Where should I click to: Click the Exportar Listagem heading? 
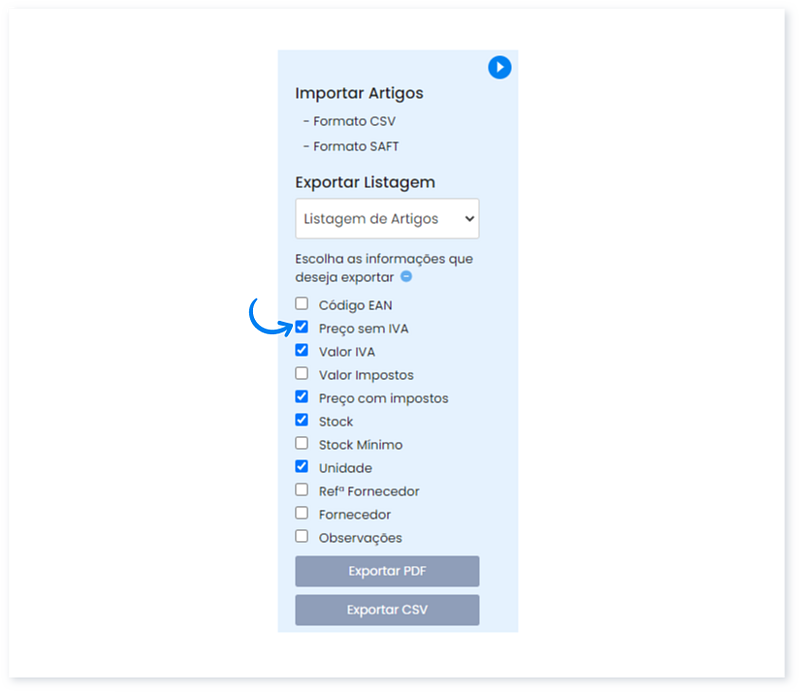tap(365, 183)
